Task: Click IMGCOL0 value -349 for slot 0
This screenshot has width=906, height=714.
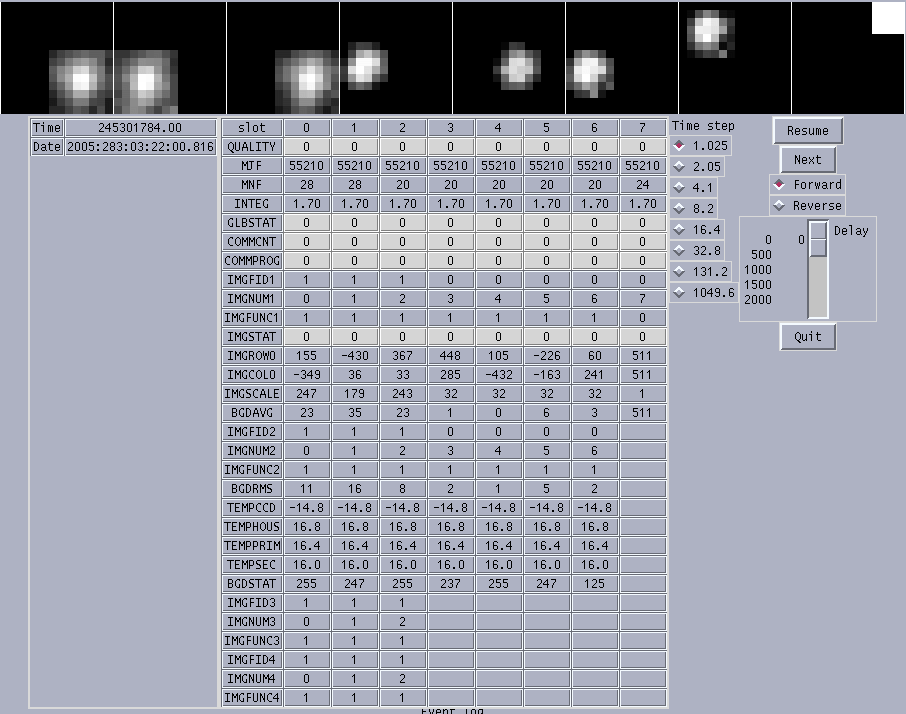Action: click(307, 375)
